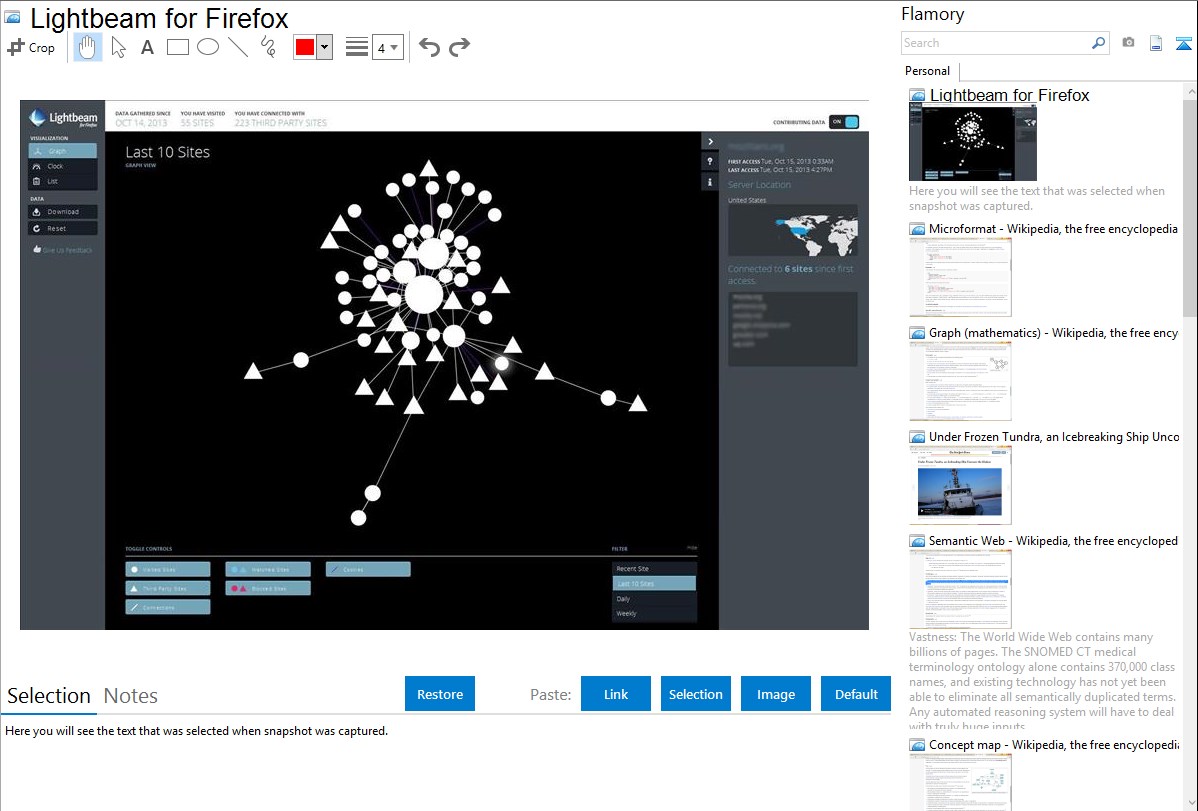Paste as Image

(x=775, y=694)
